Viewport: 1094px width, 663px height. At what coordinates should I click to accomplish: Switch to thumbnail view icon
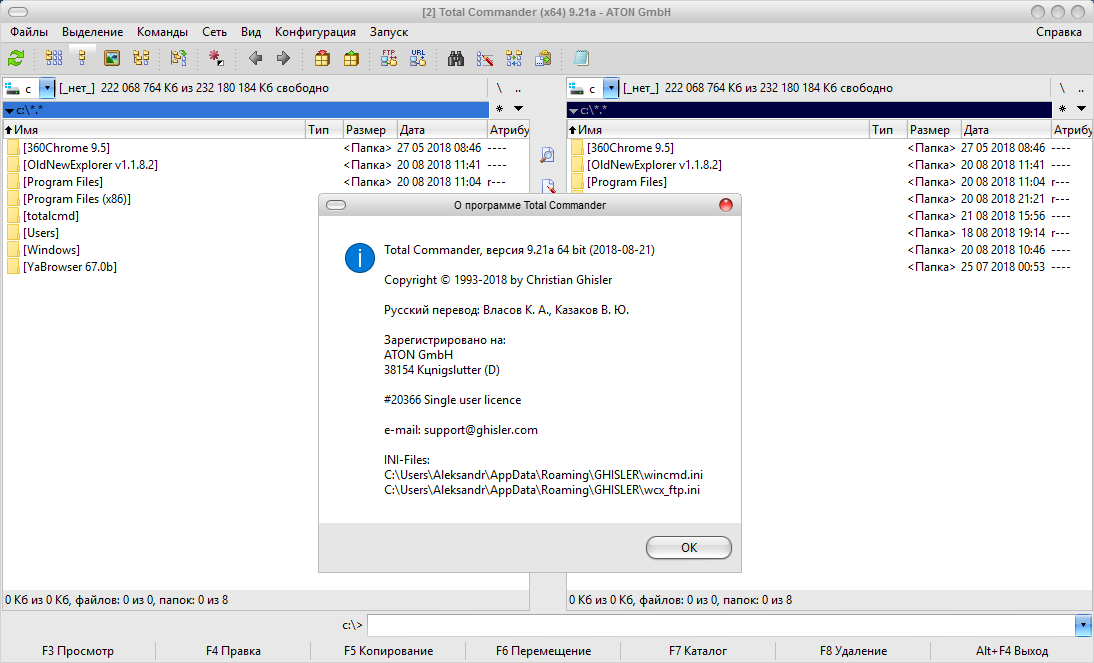(x=112, y=58)
